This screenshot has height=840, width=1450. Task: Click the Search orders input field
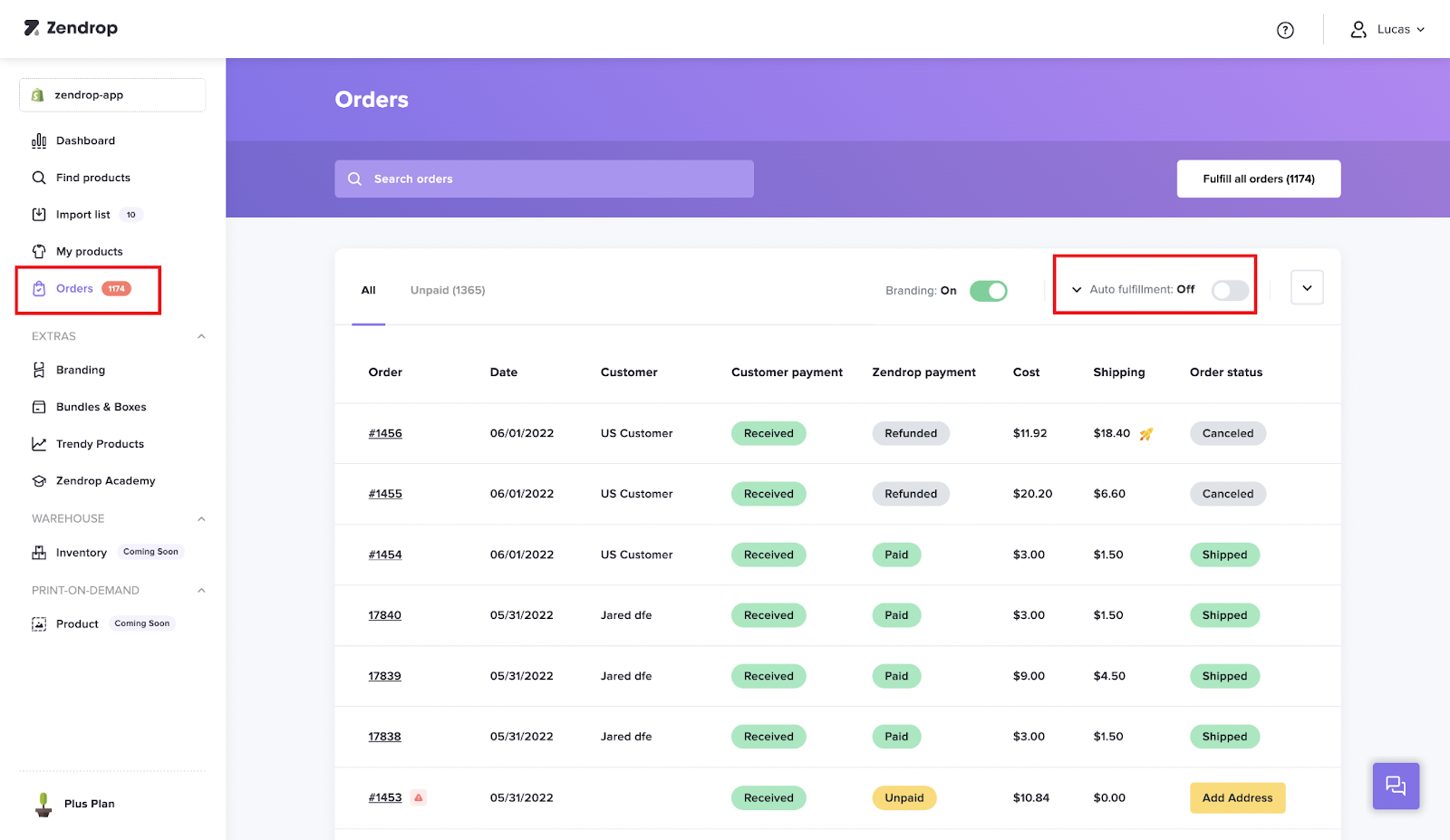click(x=544, y=179)
